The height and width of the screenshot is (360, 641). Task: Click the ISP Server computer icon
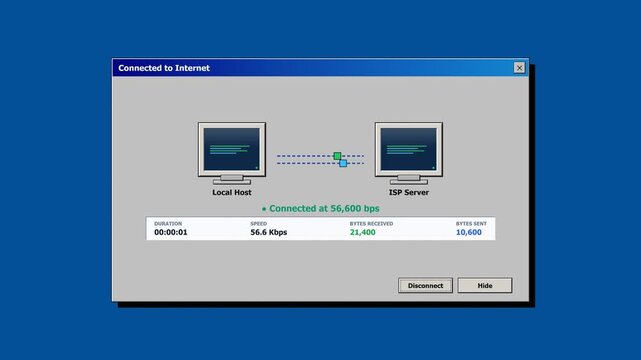(x=408, y=153)
